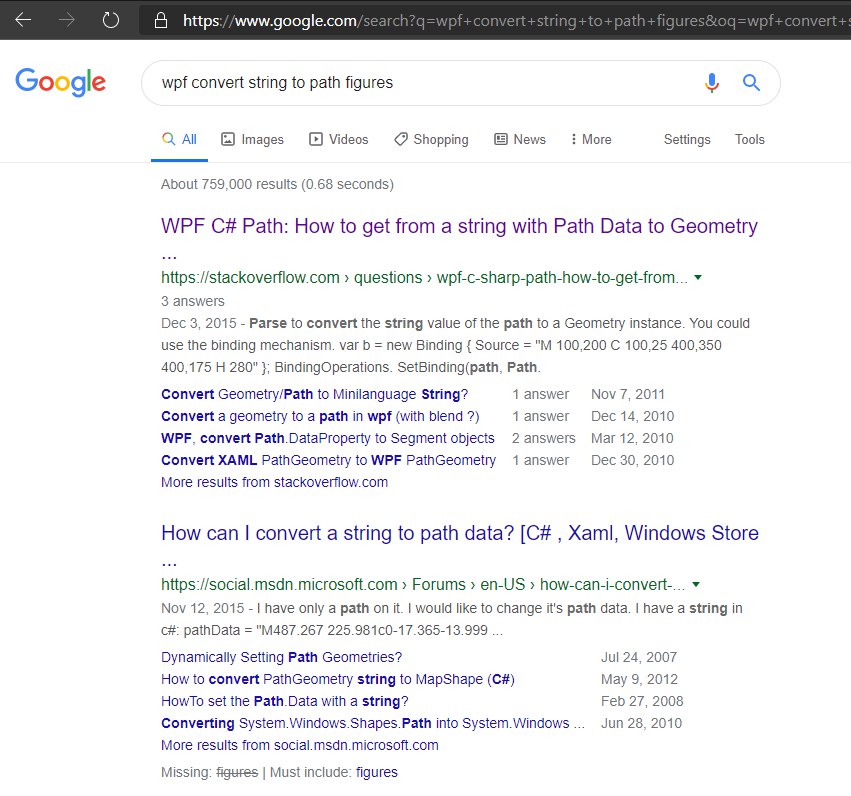Screen dimensions: 851x796
Task: Start voice search with the microphone icon
Action: pos(712,82)
